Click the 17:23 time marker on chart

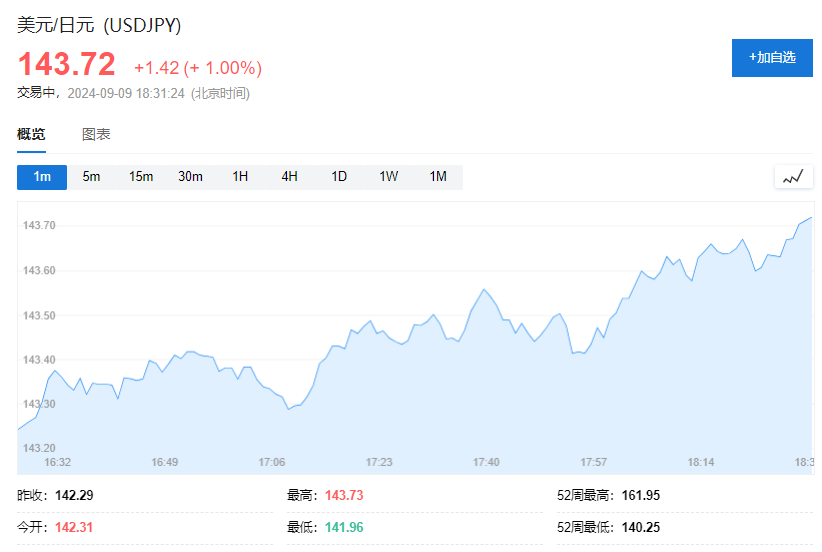pos(378,462)
